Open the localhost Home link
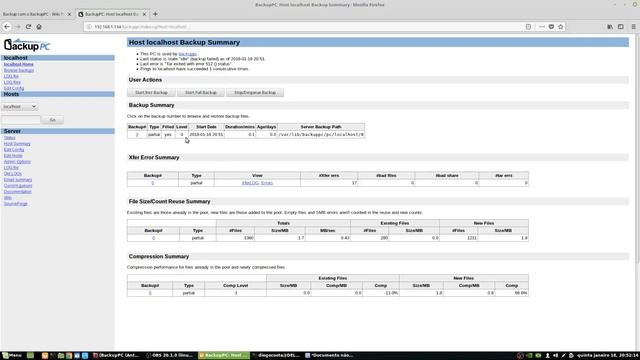Image resolution: width=640 pixels, height=360 pixels. click(x=19, y=64)
